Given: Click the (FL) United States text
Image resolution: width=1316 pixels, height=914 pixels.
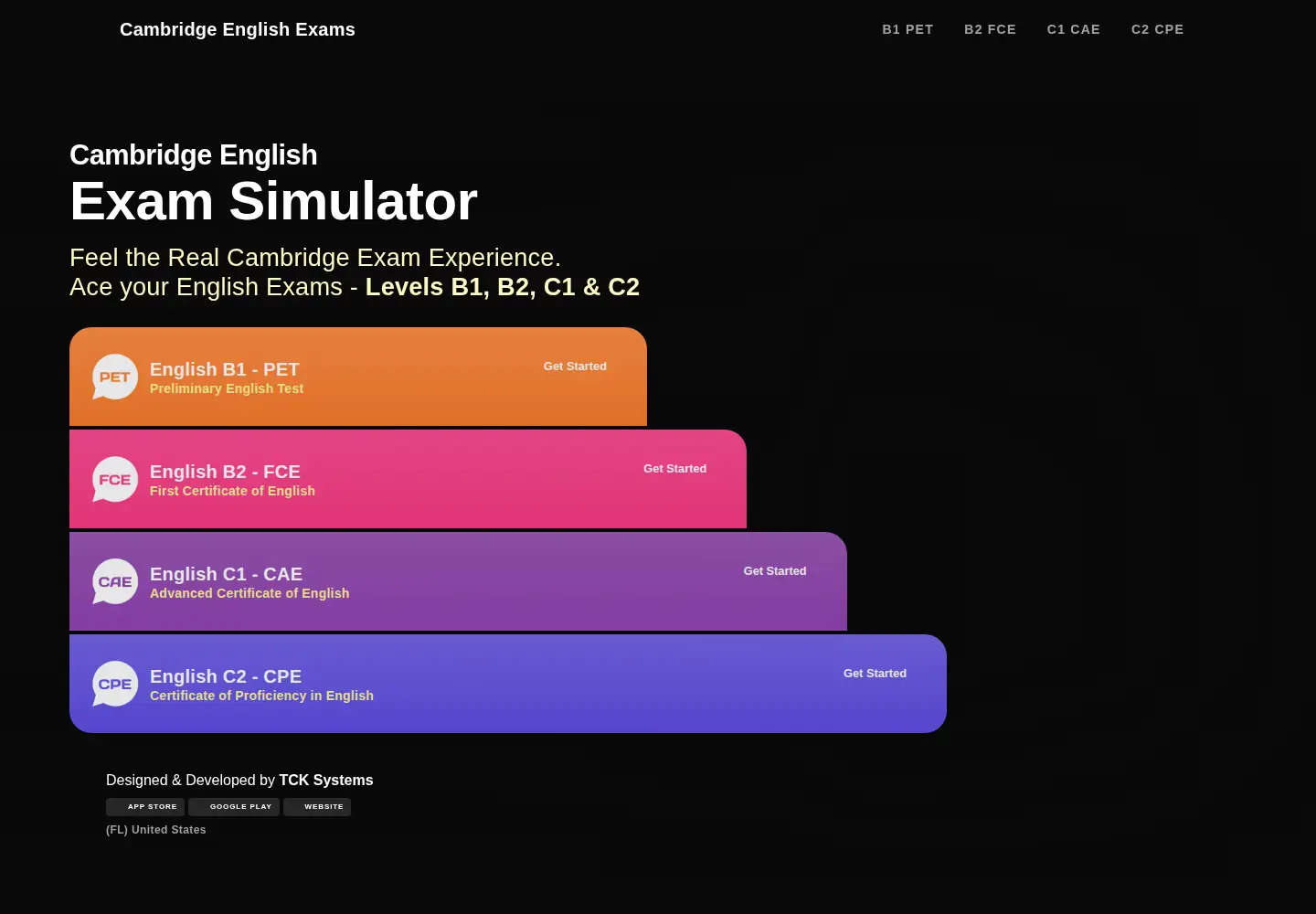Looking at the screenshot, I should [x=156, y=830].
